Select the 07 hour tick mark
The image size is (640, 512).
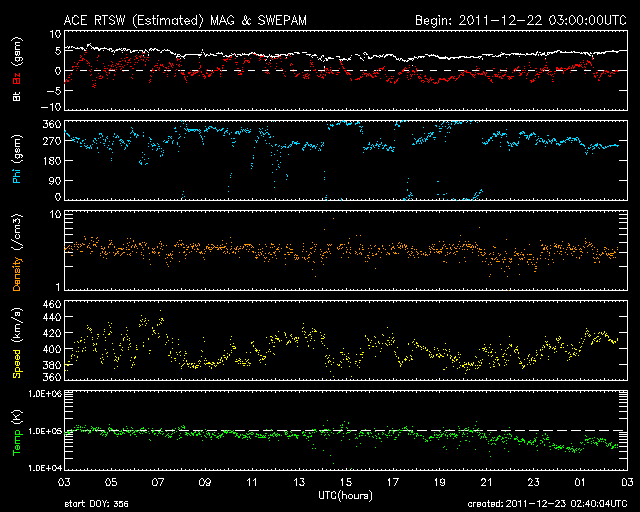pyautogui.click(x=158, y=482)
